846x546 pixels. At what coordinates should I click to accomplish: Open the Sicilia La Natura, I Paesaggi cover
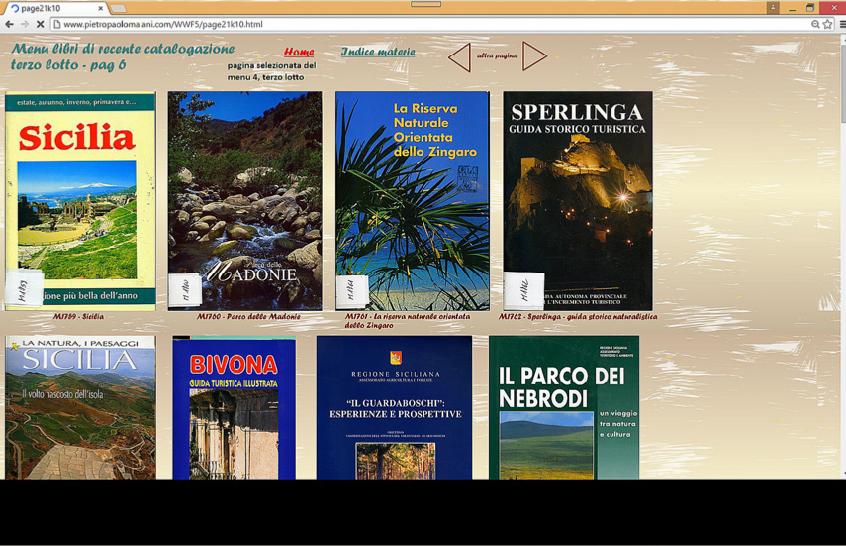[80, 407]
